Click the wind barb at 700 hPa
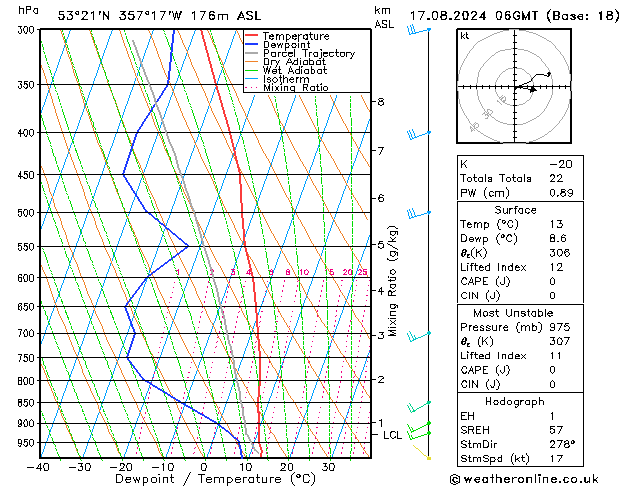 click(419, 336)
